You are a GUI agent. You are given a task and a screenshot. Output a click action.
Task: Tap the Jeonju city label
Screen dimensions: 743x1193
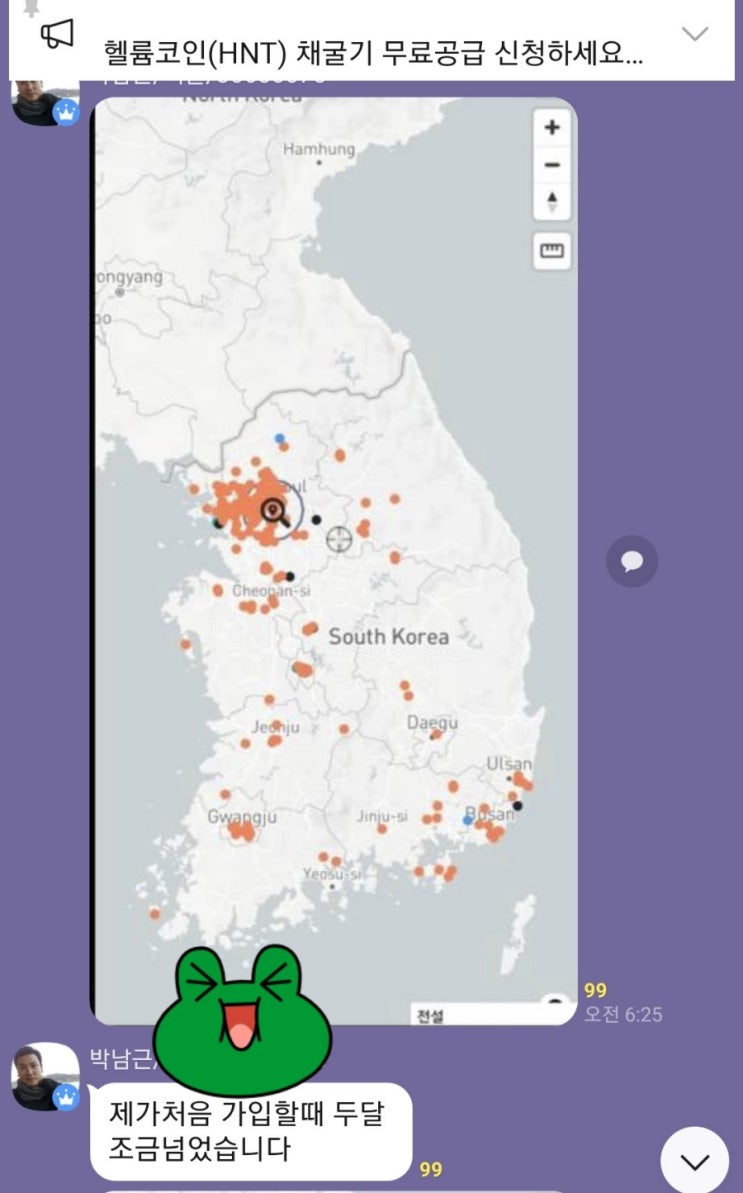click(x=275, y=727)
